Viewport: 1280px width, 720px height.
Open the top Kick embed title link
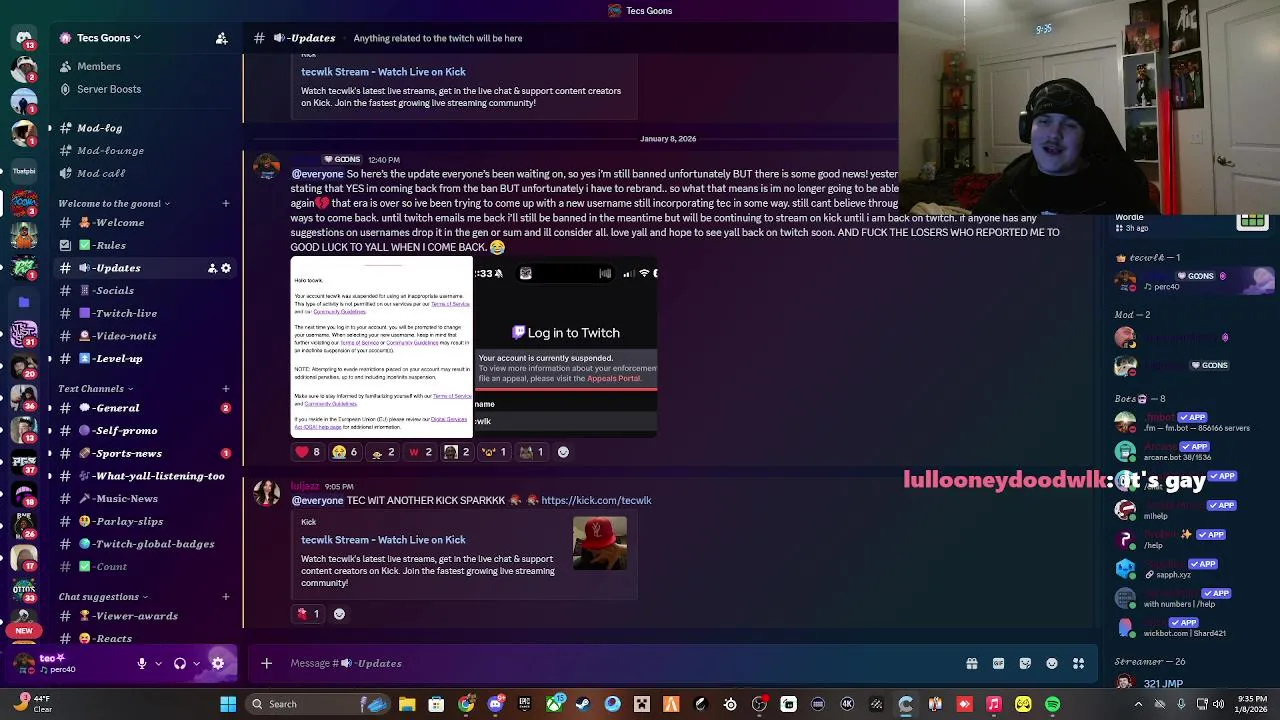(x=383, y=72)
